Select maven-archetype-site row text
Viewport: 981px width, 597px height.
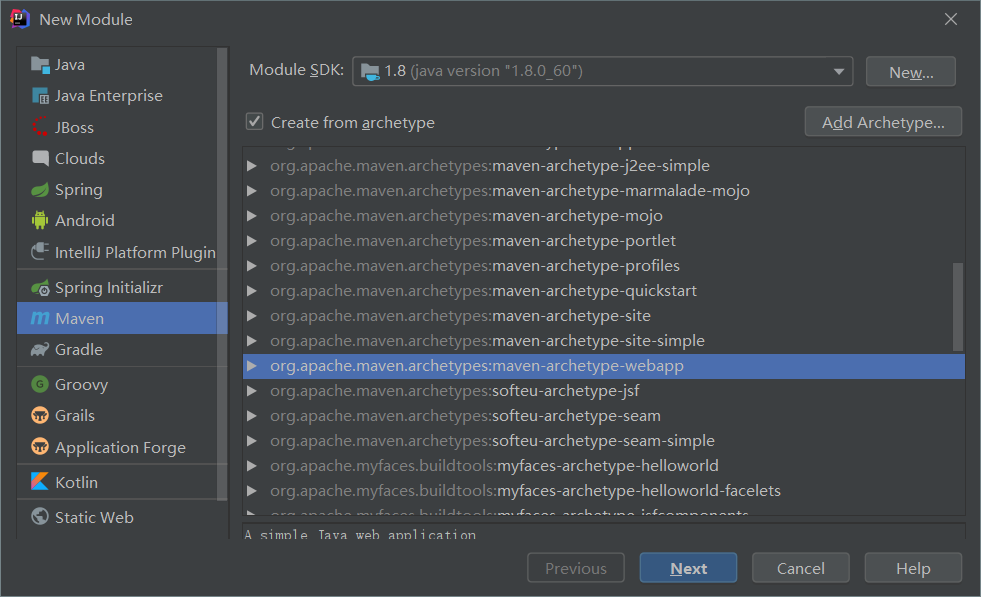(x=460, y=316)
